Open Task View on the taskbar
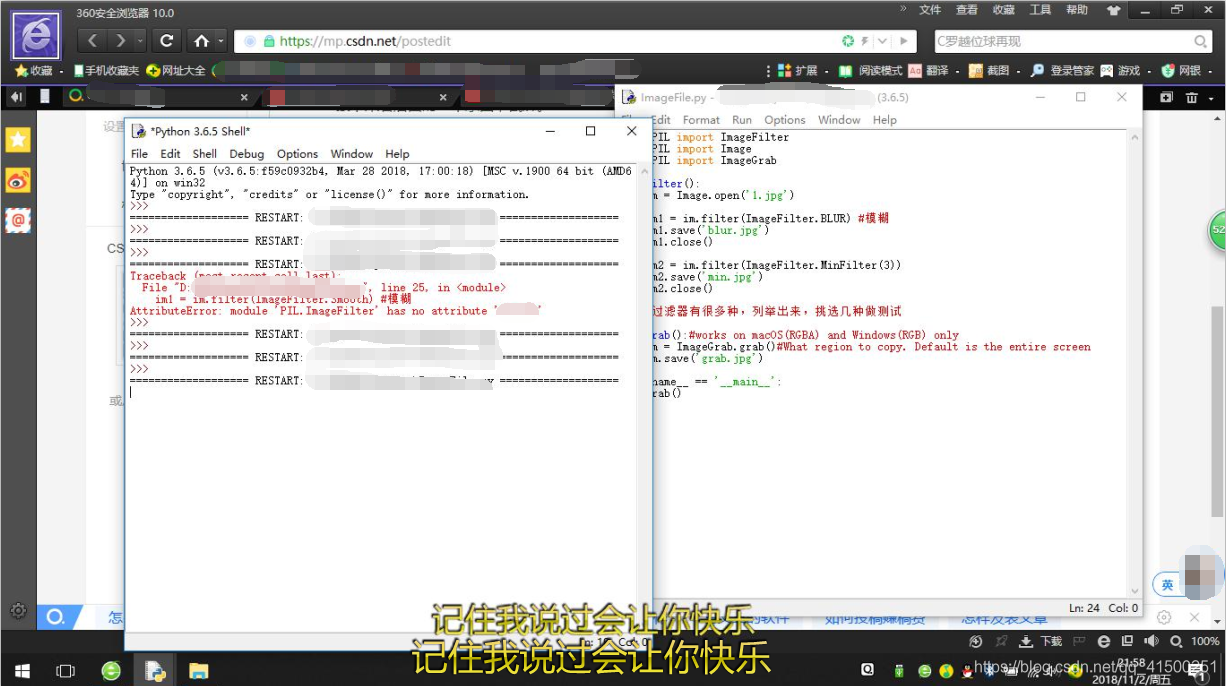Image resolution: width=1226 pixels, height=686 pixels. coord(65,671)
